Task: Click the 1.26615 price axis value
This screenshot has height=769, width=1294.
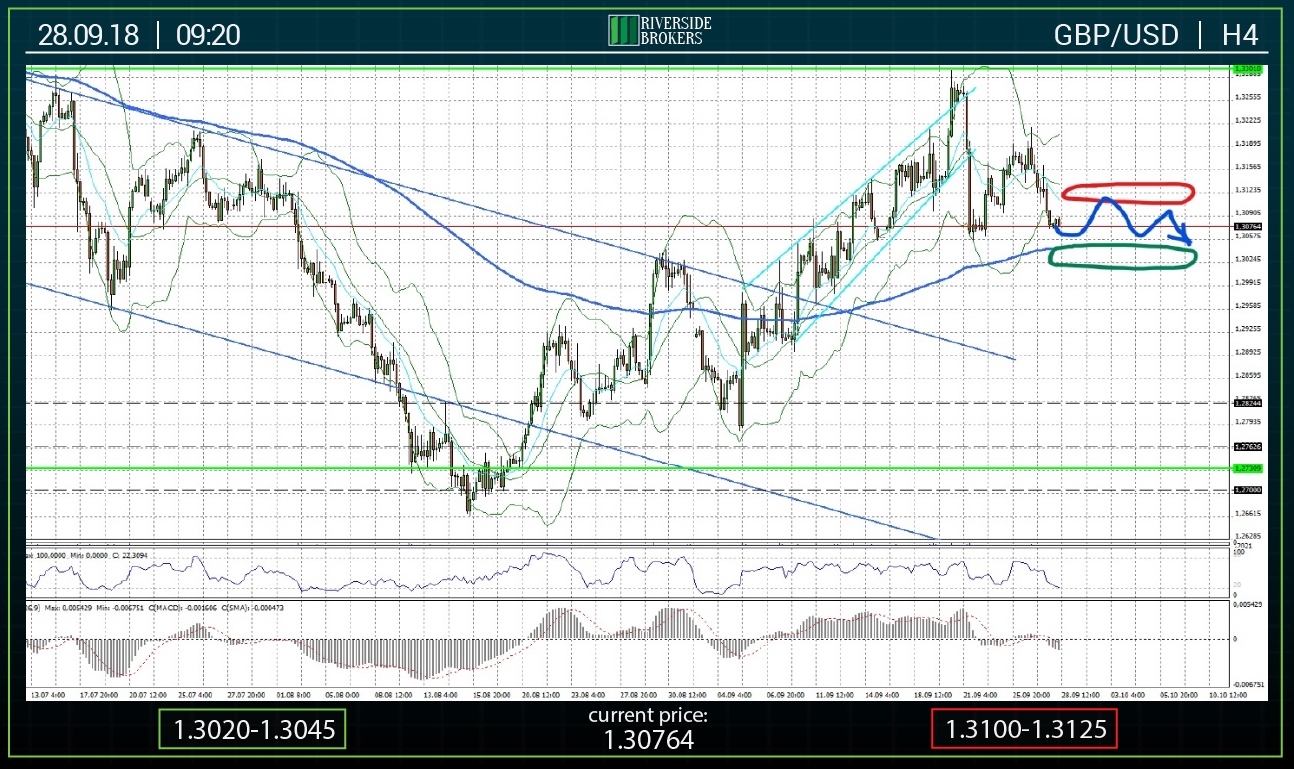Action: pos(1248,513)
